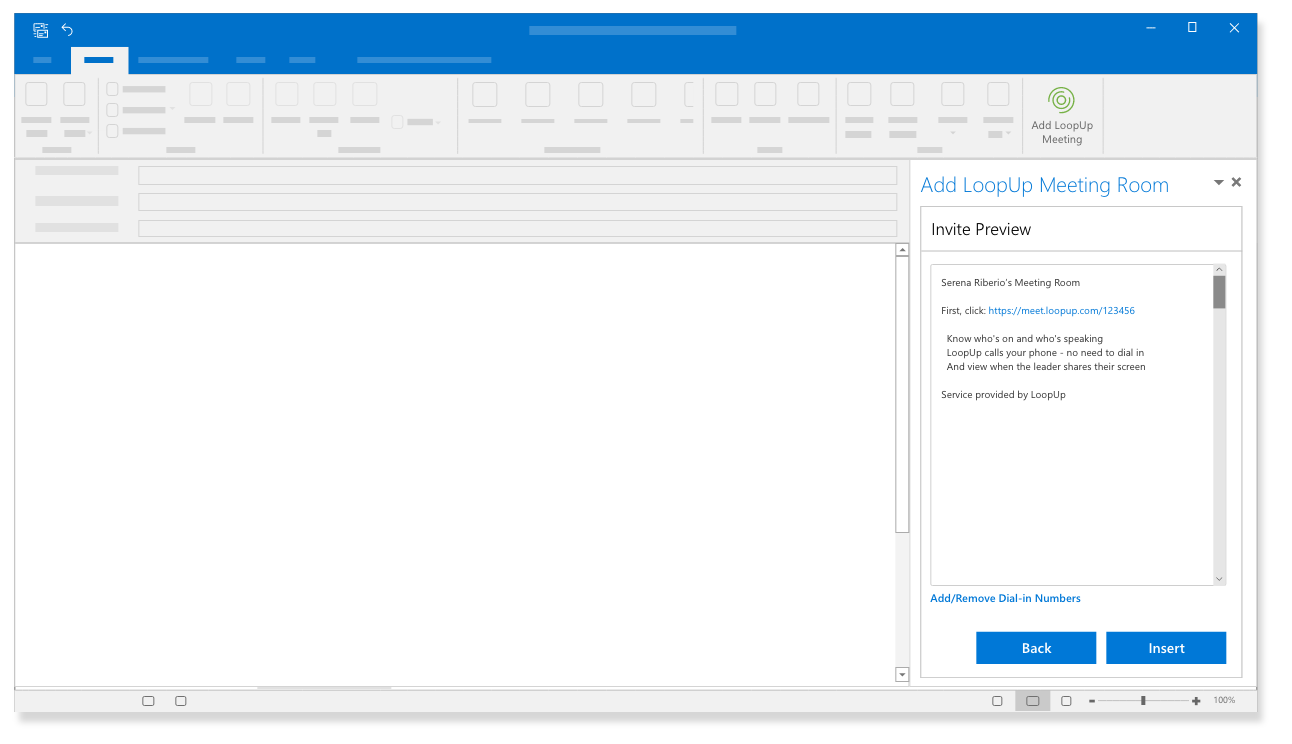Click the Undo arrow in the title bar
1292x744 pixels.
[67, 30]
